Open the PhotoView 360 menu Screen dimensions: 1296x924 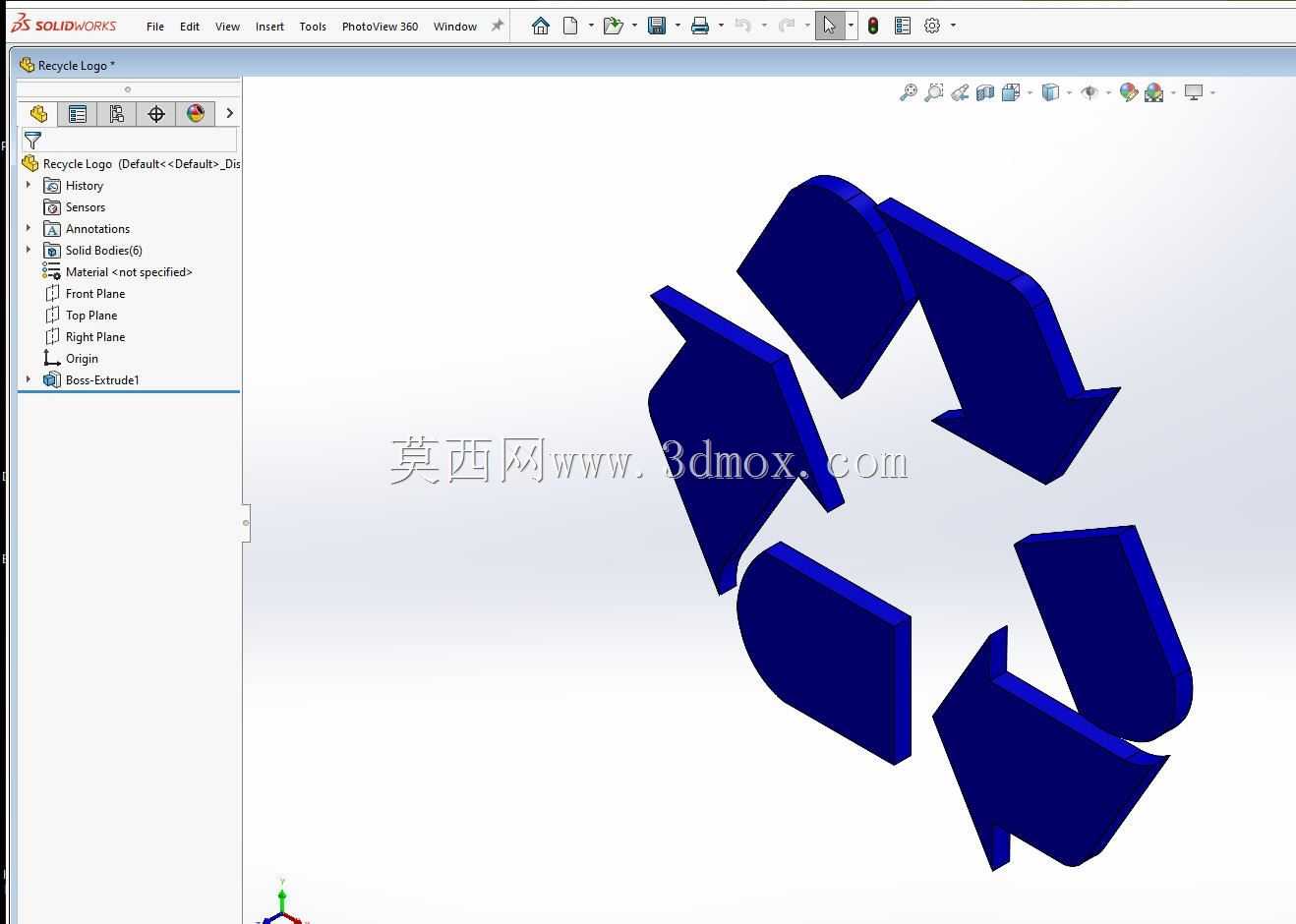[380, 27]
